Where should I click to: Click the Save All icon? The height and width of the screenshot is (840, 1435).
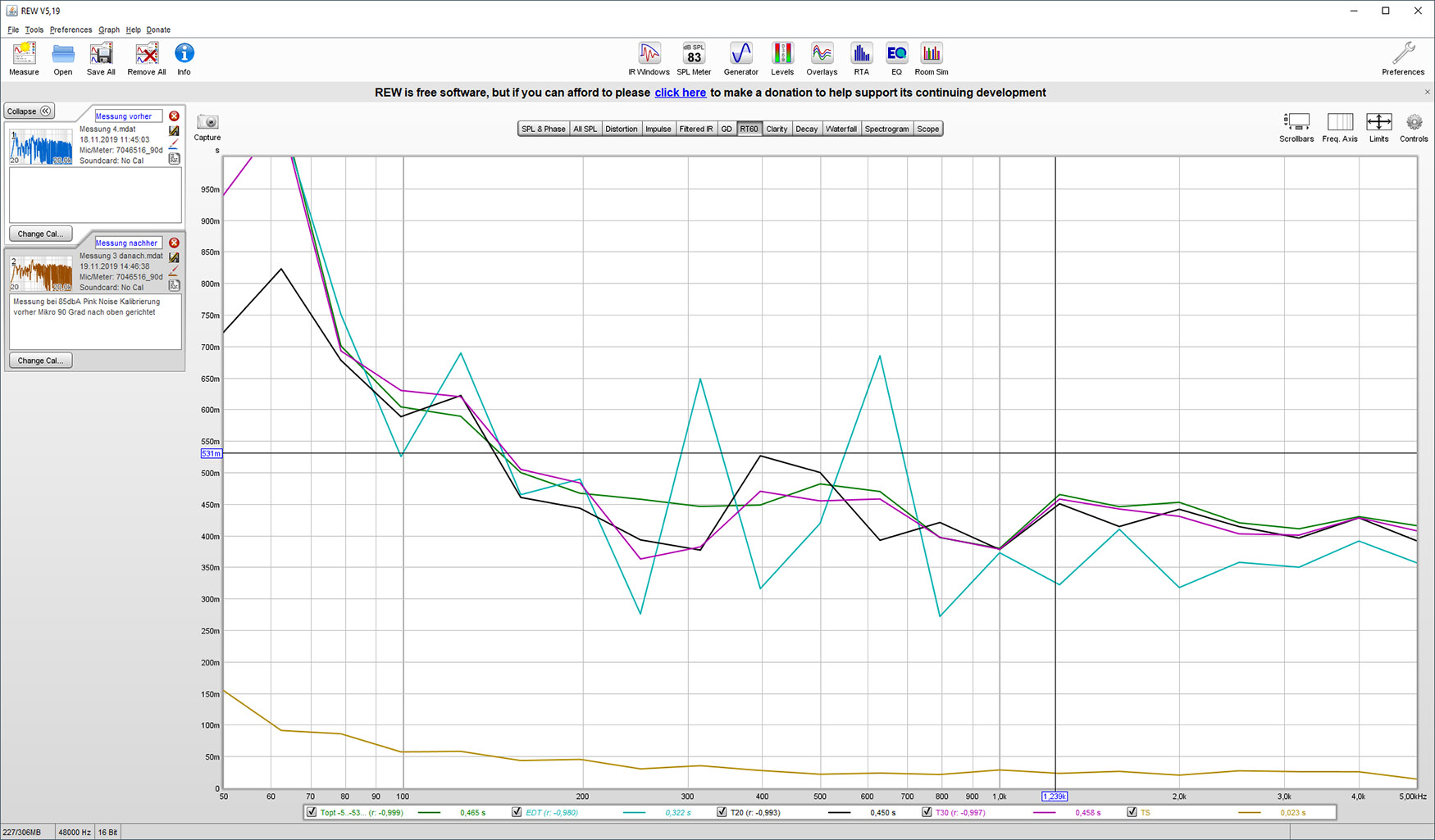[101, 54]
